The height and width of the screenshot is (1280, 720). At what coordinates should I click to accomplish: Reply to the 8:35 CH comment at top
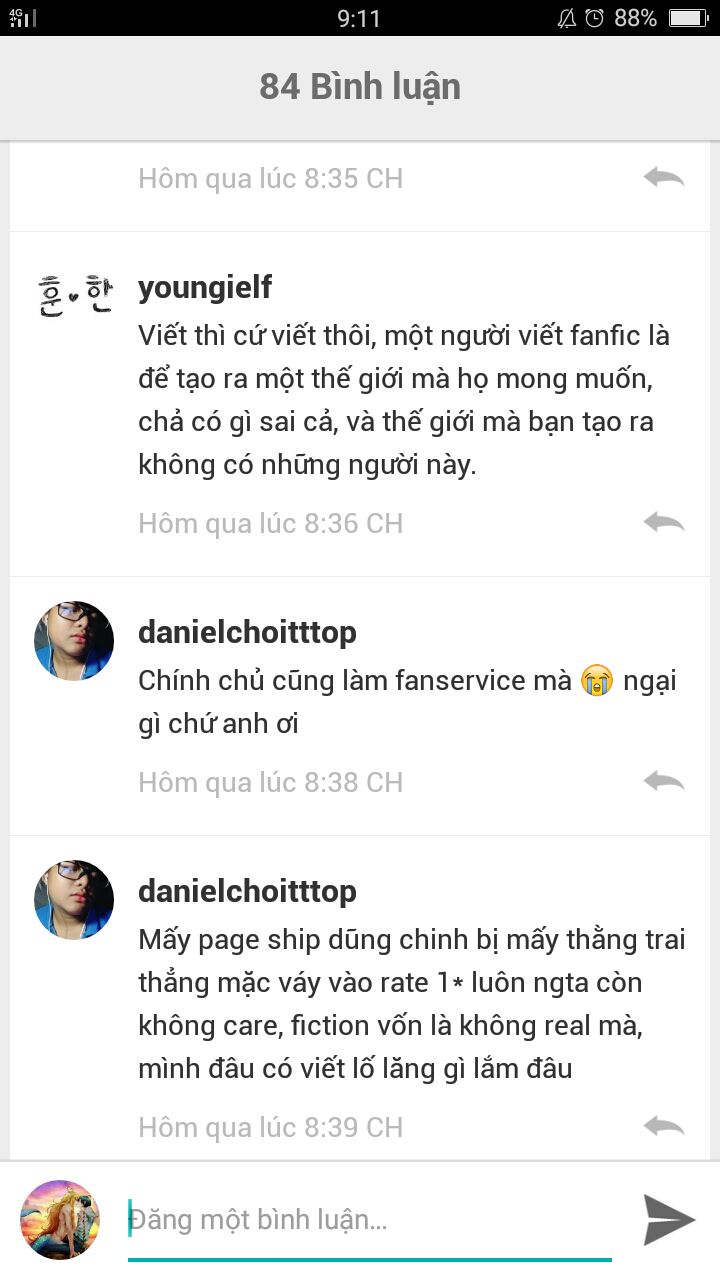(664, 177)
